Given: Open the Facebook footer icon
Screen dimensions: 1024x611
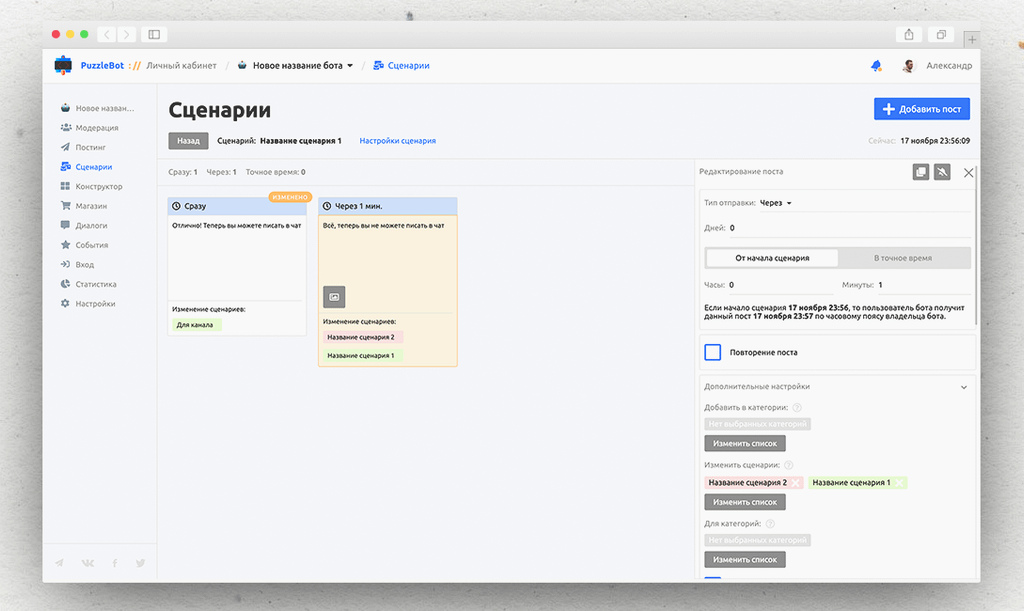Looking at the screenshot, I should coord(115,563).
